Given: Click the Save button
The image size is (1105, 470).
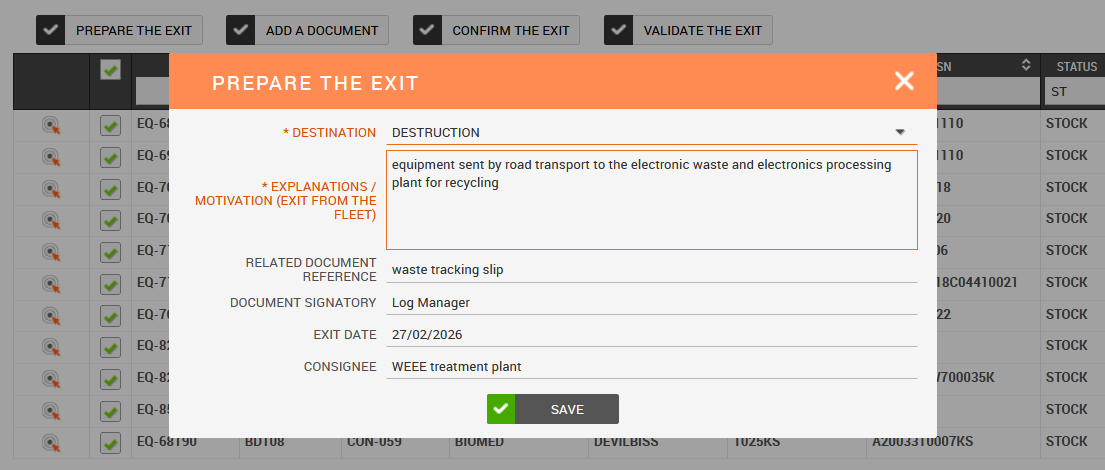Looking at the screenshot, I should point(567,409).
